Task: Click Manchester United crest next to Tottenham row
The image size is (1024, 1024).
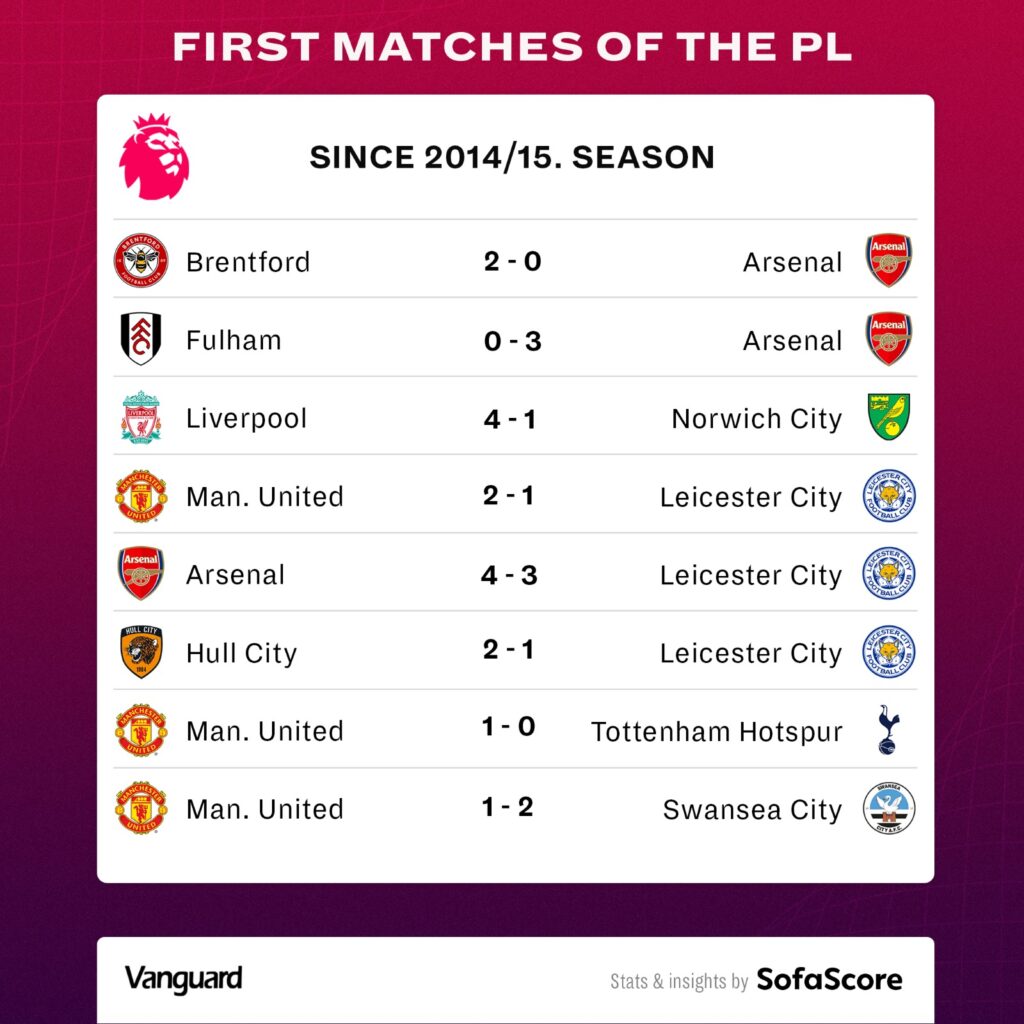Action: (141, 730)
